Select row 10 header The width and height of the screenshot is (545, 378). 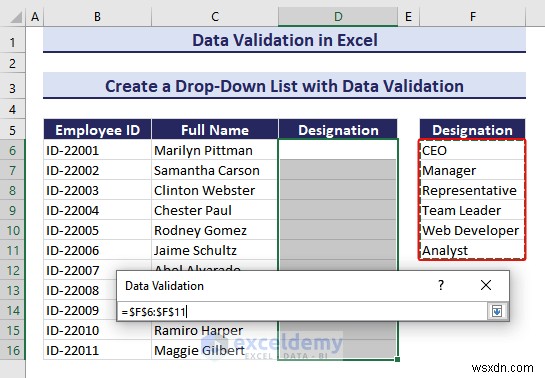[x=13, y=230]
